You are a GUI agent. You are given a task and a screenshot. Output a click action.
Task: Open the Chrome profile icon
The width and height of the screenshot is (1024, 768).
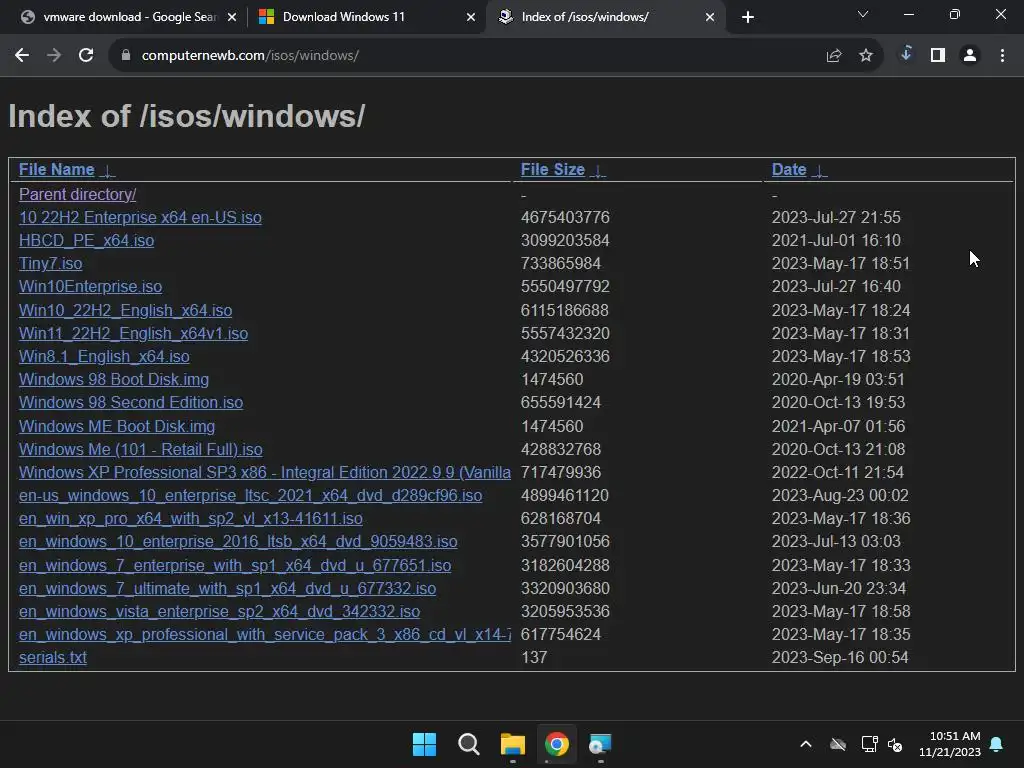(x=970, y=56)
